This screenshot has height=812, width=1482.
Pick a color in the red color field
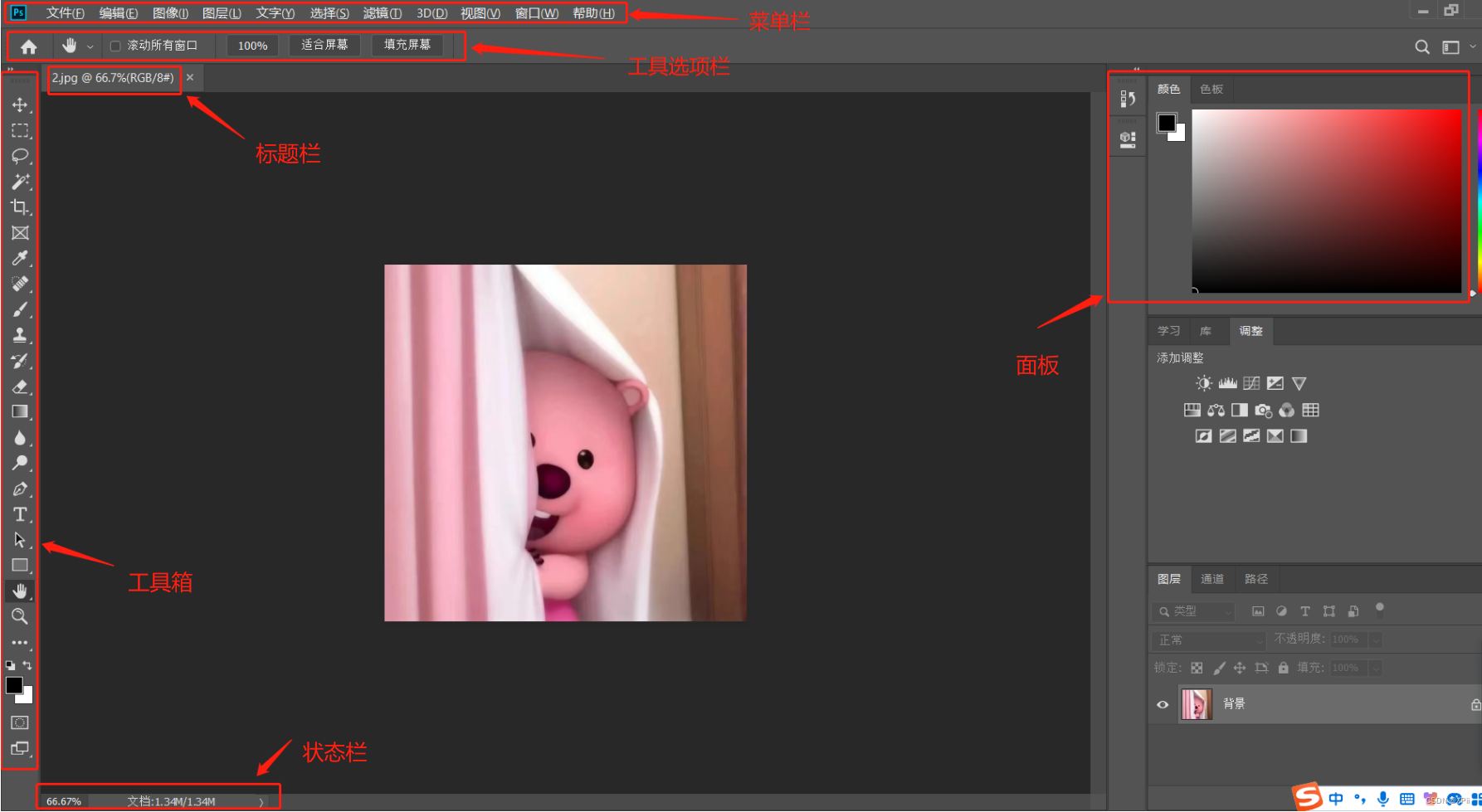pos(1327,201)
